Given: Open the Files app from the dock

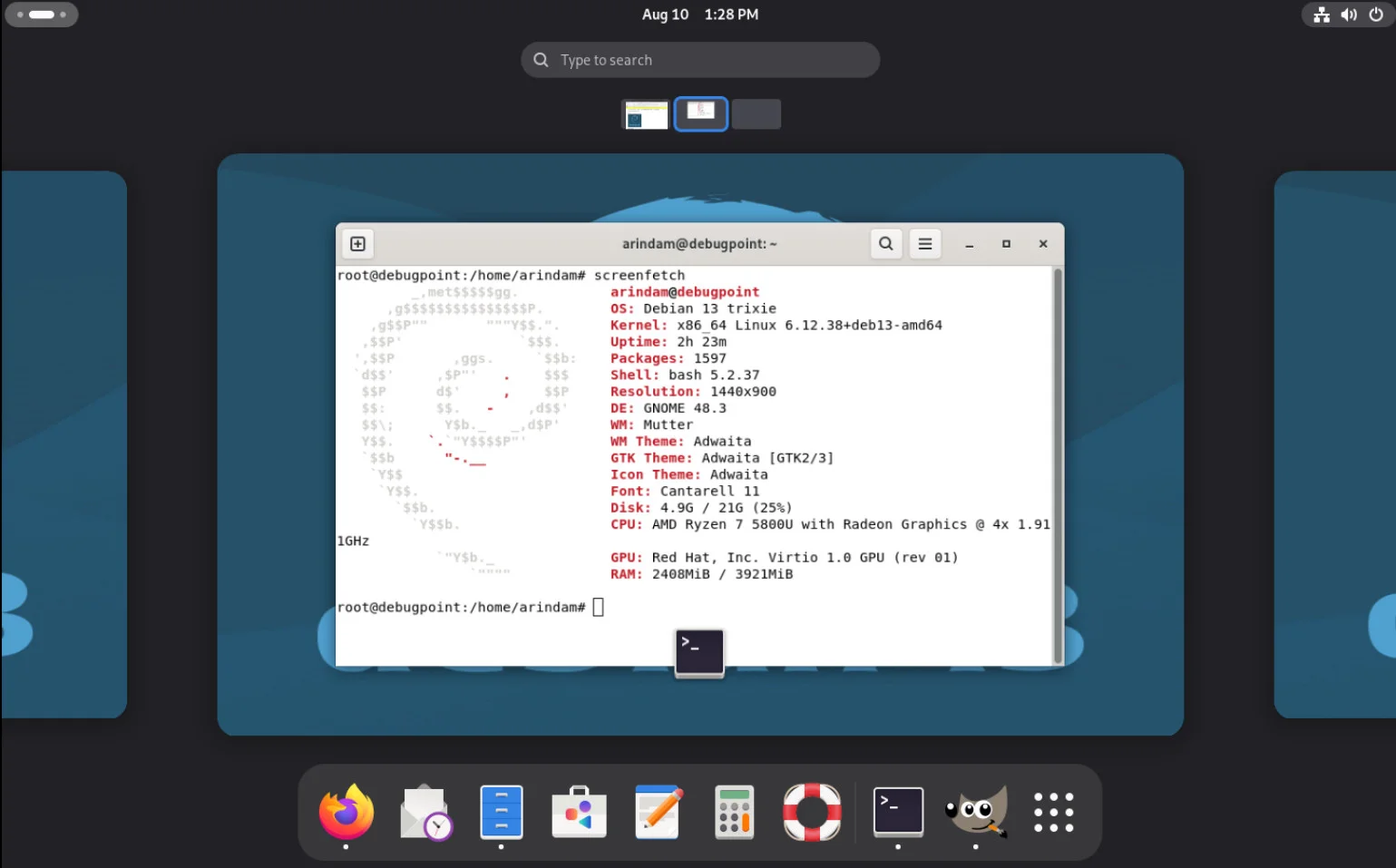Looking at the screenshot, I should 501,812.
